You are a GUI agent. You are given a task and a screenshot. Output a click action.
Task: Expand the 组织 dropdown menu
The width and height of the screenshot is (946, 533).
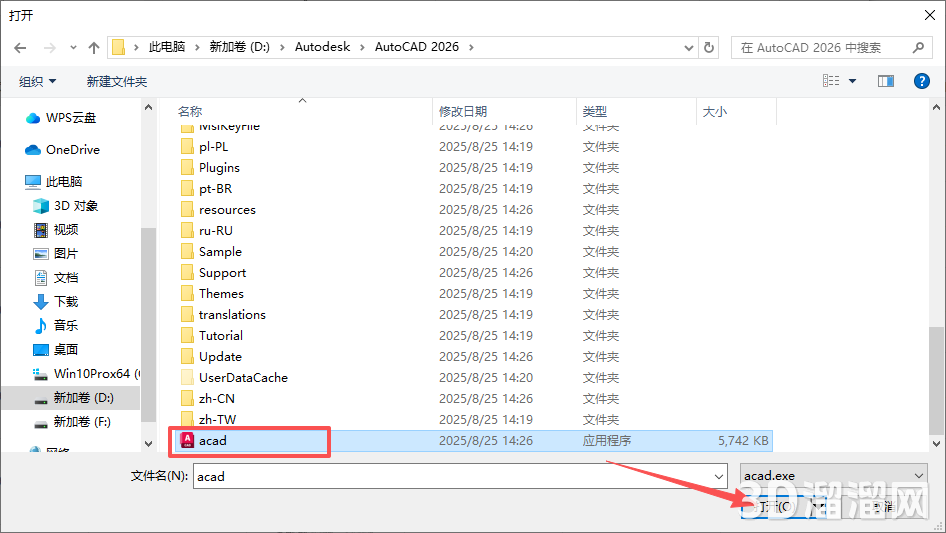coord(38,81)
